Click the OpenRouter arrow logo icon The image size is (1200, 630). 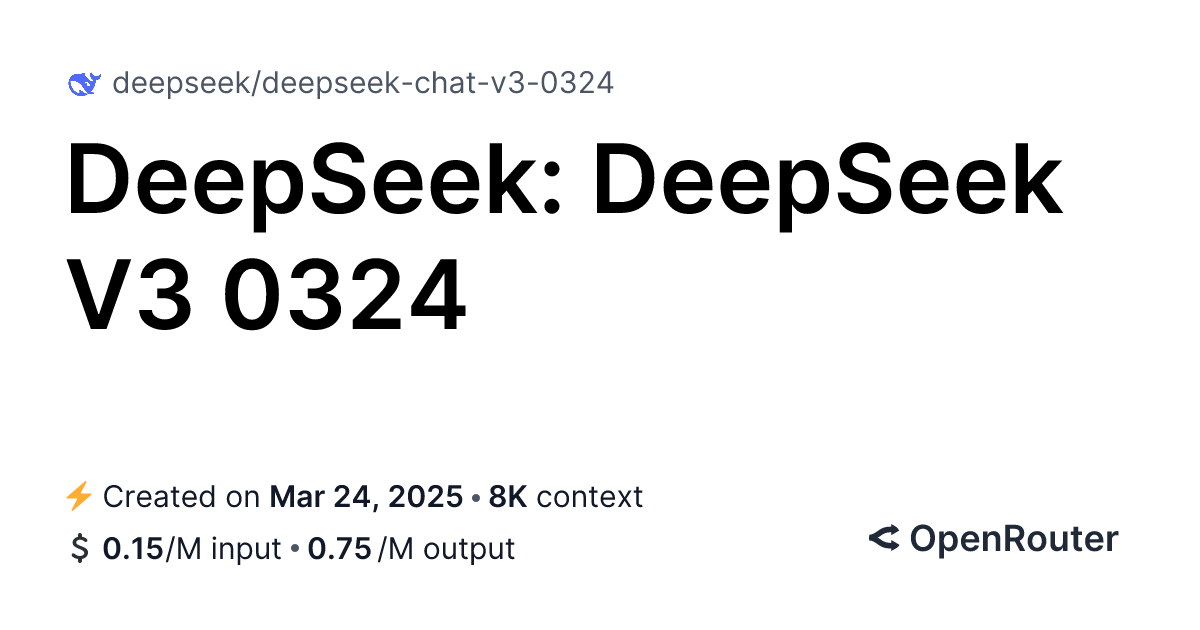point(884,540)
